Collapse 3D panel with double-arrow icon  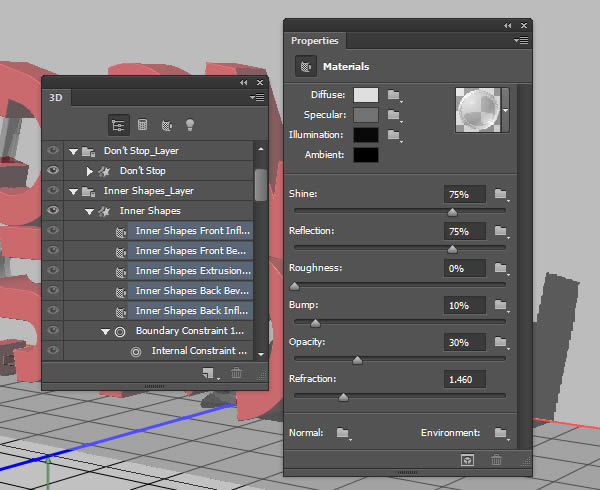click(x=243, y=82)
